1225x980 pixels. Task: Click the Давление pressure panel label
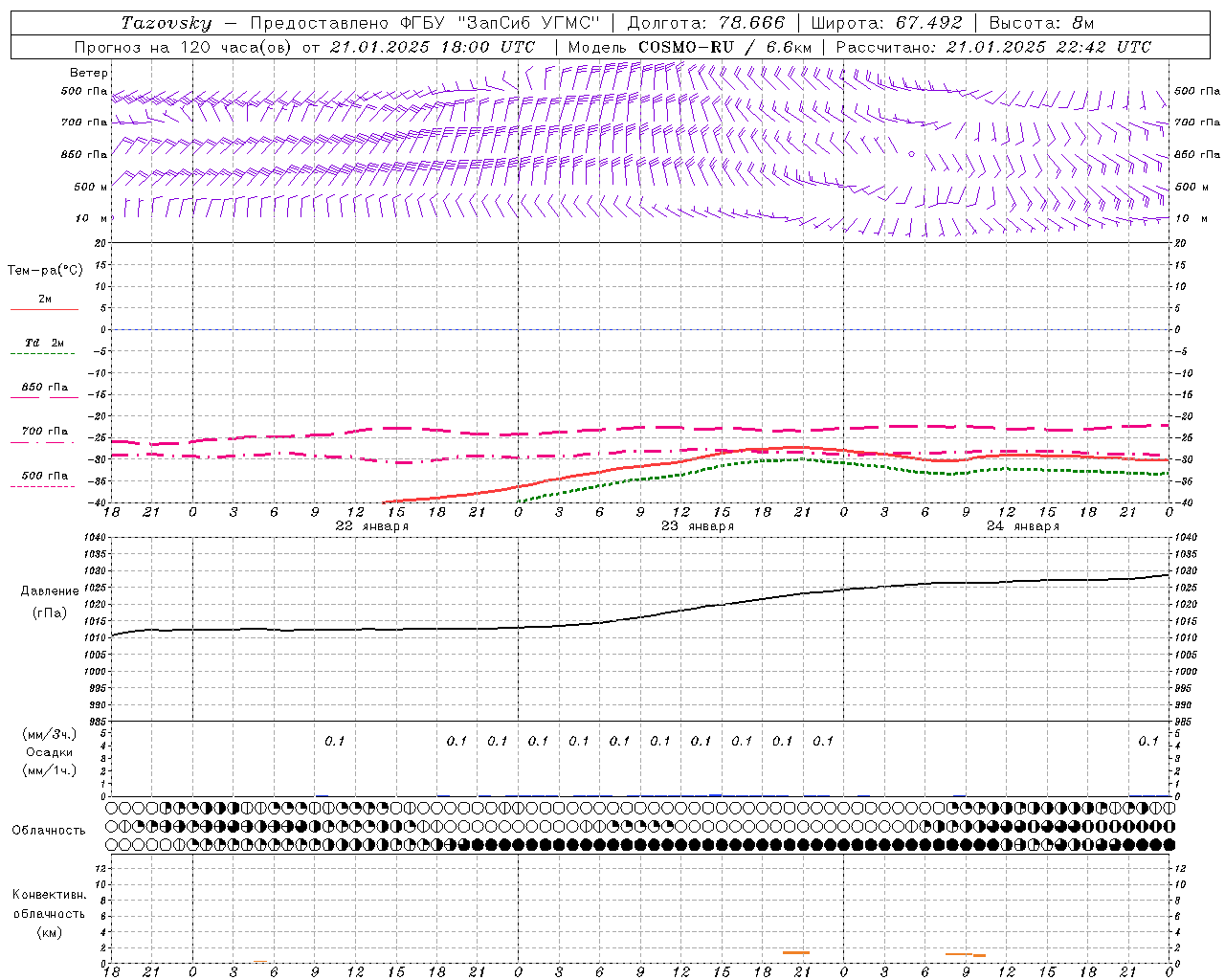pos(50,591)
